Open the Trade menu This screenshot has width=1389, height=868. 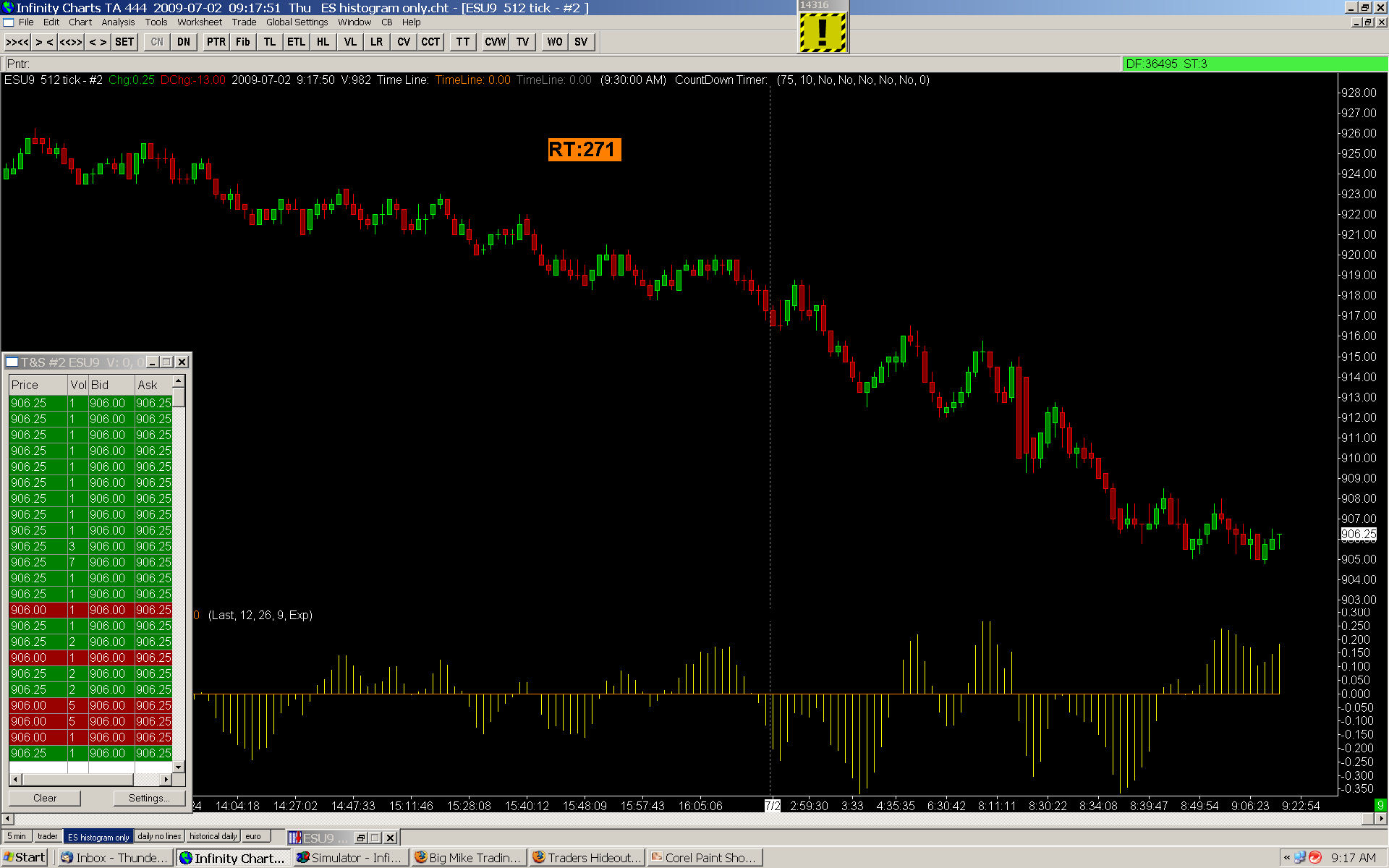[x=245, y=22]
